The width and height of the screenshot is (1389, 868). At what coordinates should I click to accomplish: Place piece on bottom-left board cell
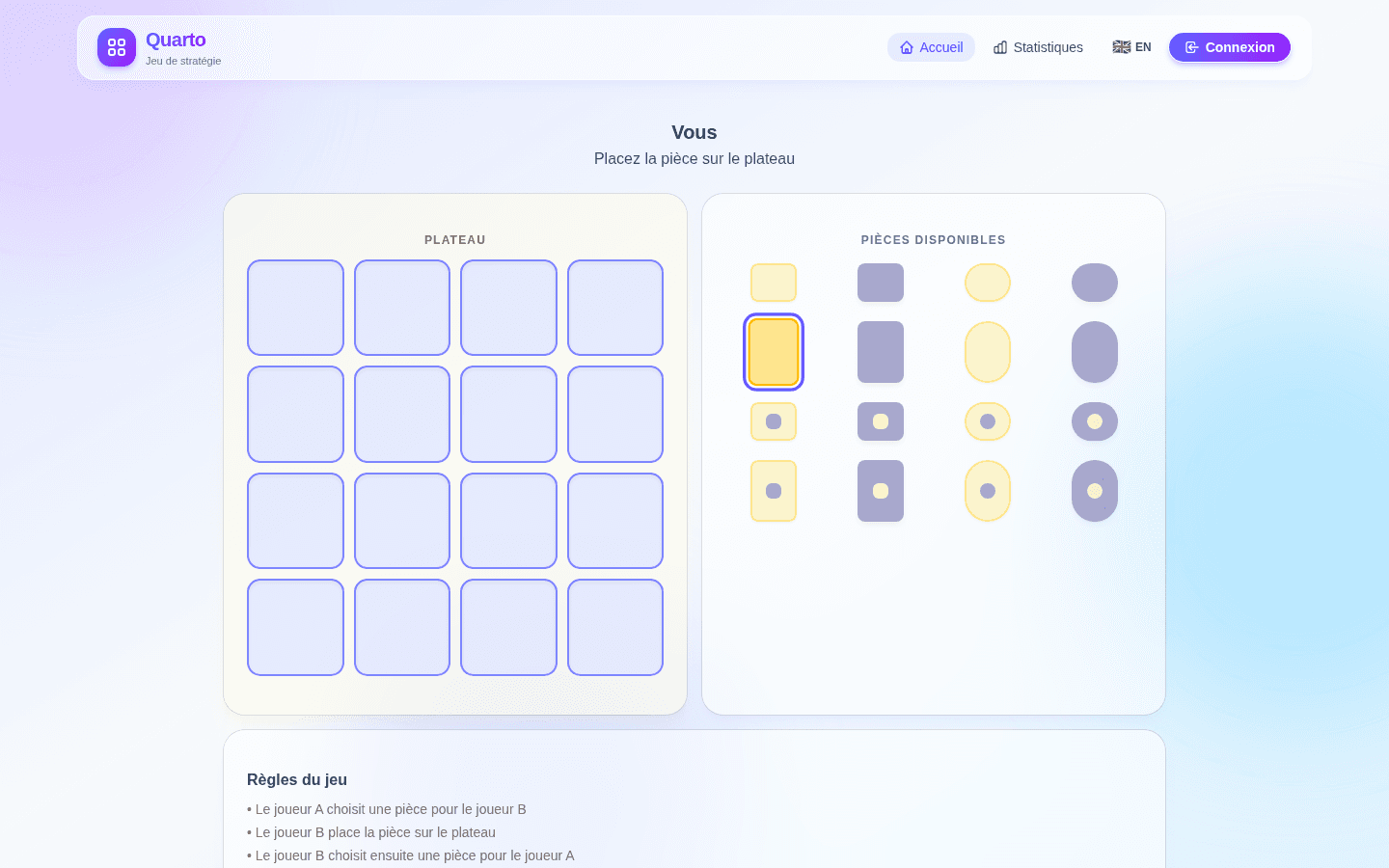click(x=295, y=627)
